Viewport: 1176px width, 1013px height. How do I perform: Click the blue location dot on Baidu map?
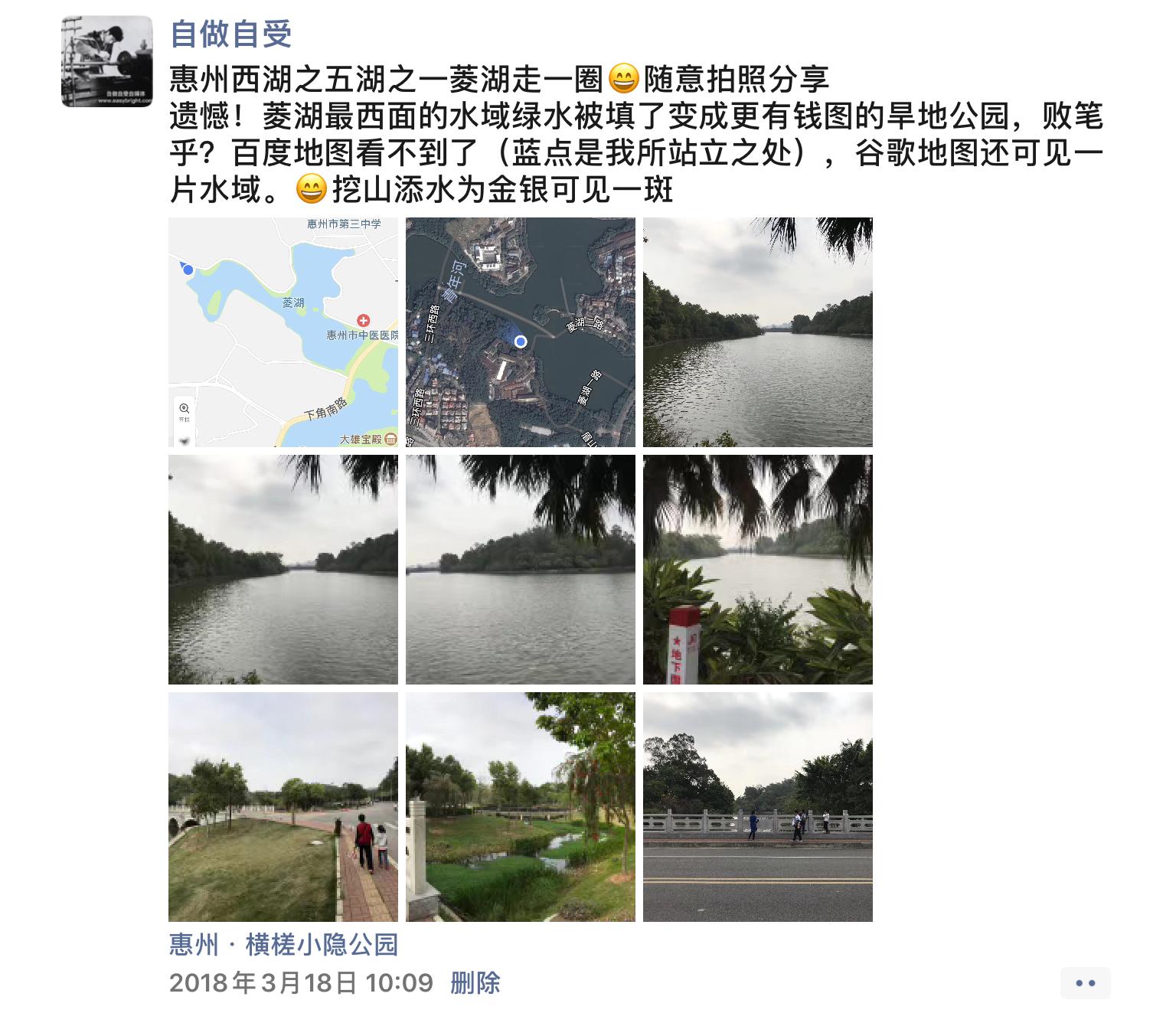[x=188, y=270]
